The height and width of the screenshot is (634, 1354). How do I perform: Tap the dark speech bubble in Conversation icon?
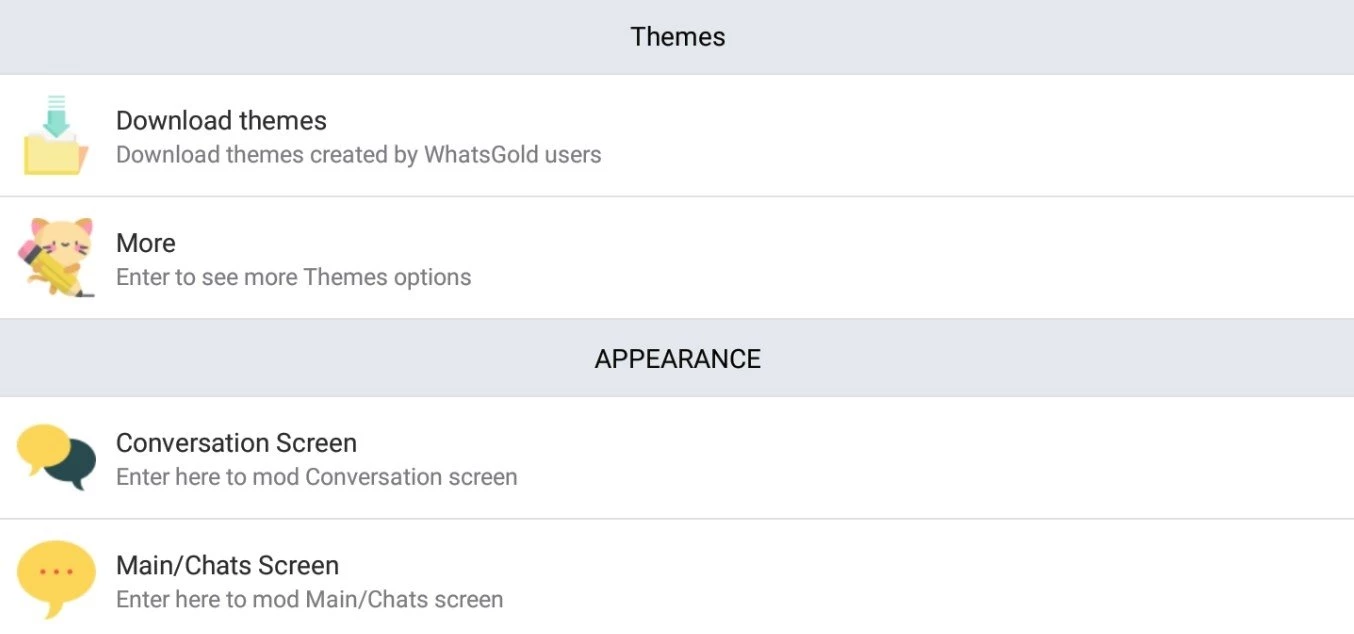pos(73,466)
